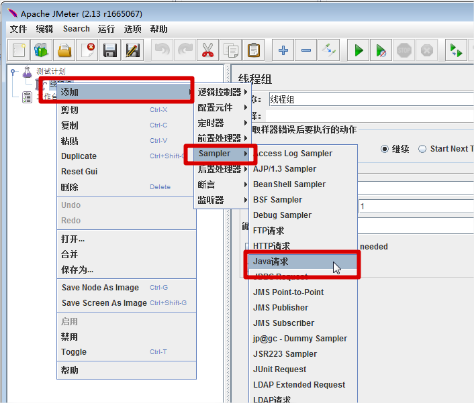The width and height of the screenshot is (474, 404).
Task: Expand the Sampler submenu
Action: pyautogui.click(x=222, y=153)
